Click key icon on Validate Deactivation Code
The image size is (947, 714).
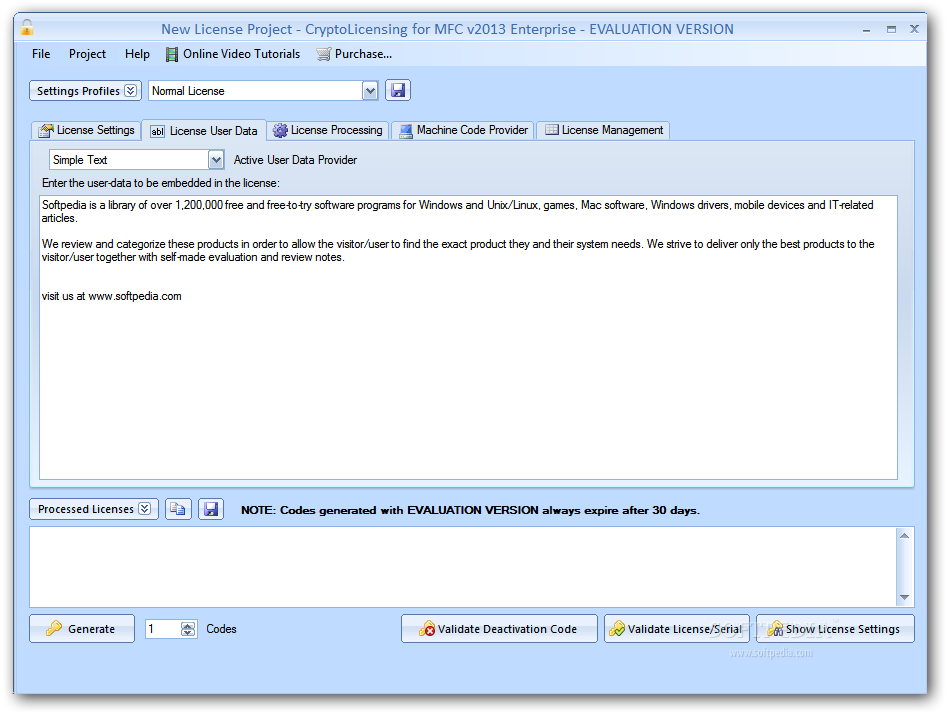click(427, 629)
